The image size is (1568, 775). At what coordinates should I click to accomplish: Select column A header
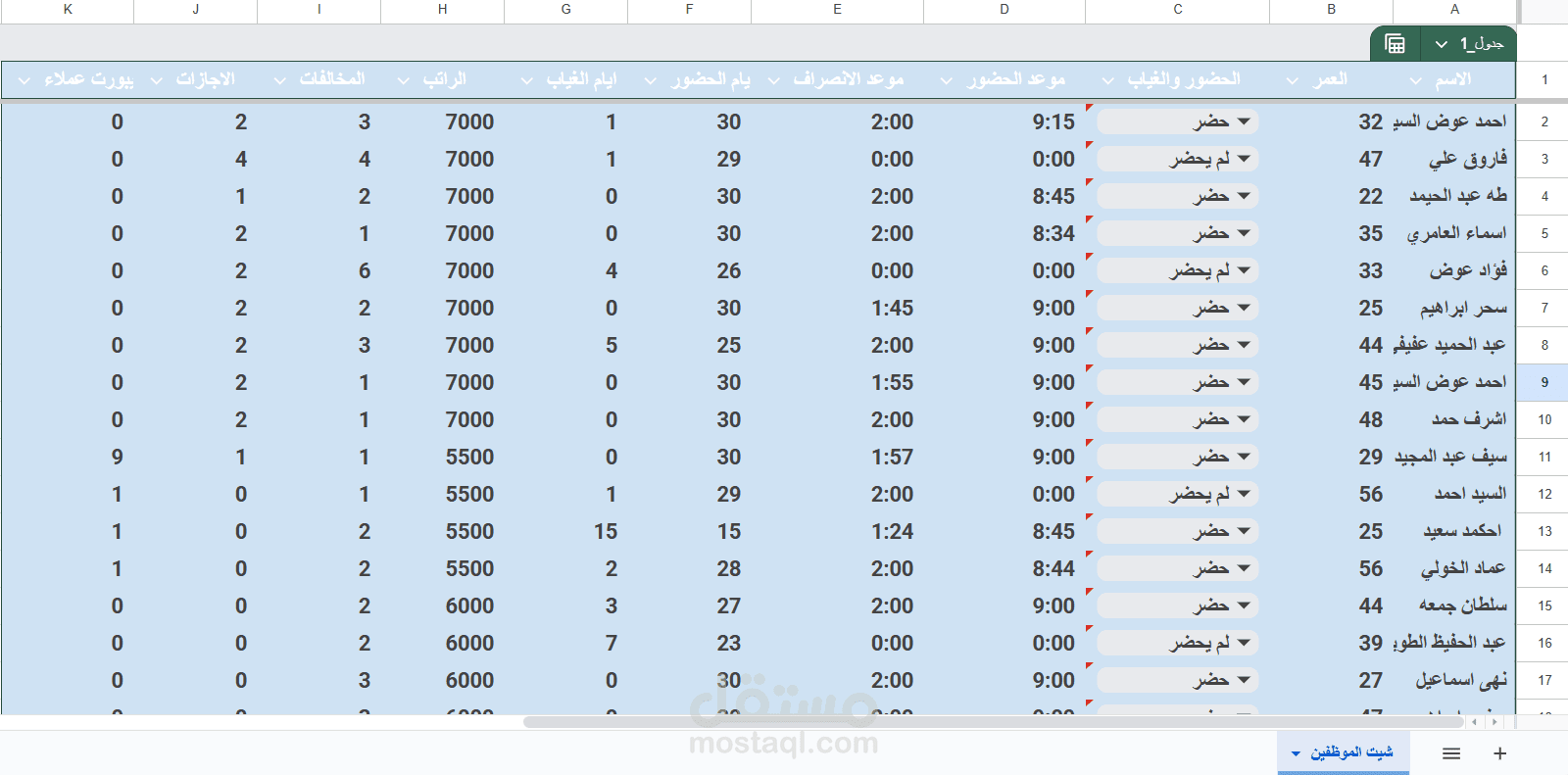[x=1454, y=10]
